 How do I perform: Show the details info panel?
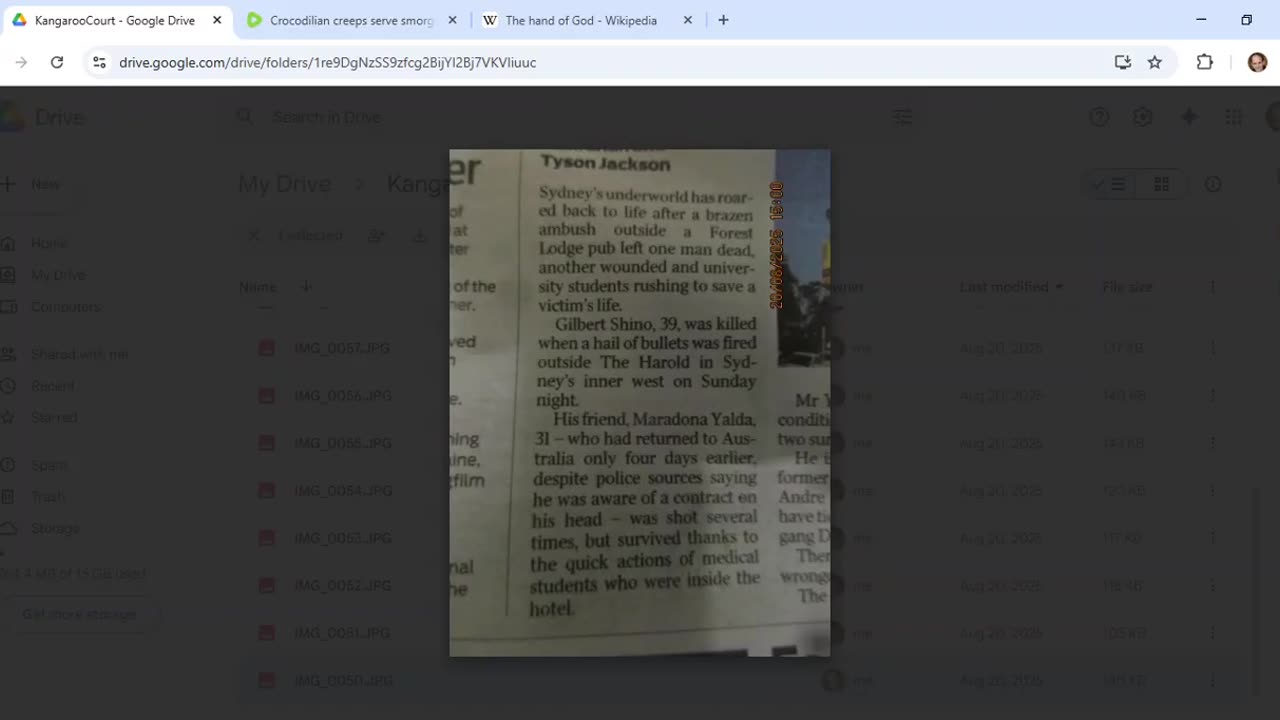click(1213, 184)
